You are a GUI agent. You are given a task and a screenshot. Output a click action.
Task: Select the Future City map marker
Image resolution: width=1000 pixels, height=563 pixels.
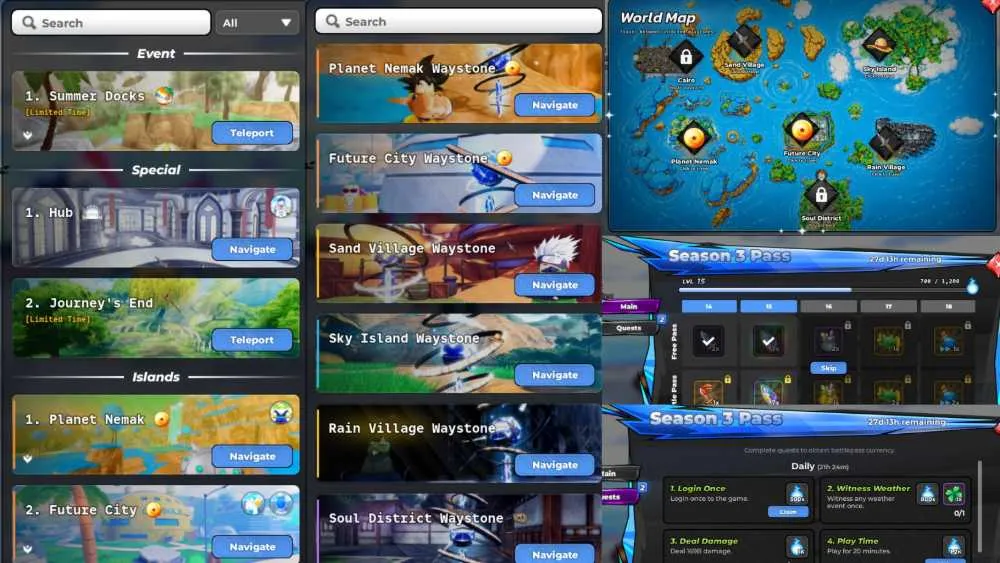point(802,130)
